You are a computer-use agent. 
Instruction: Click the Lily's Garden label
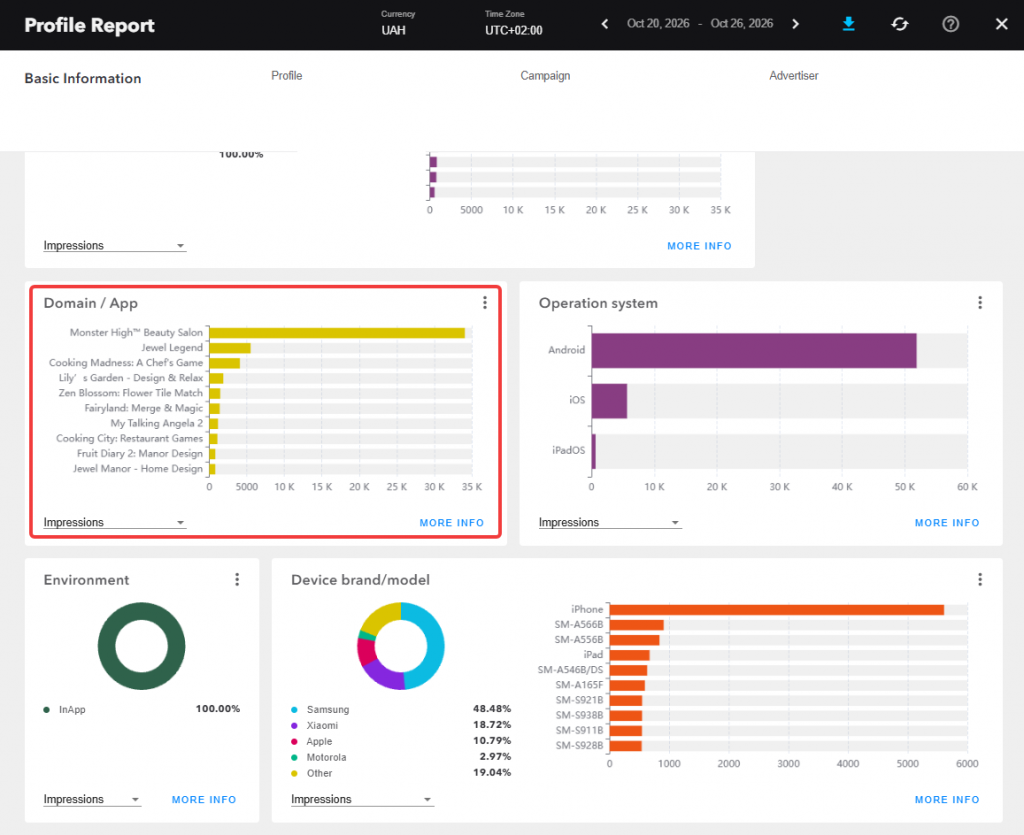[x=131, y=378]
